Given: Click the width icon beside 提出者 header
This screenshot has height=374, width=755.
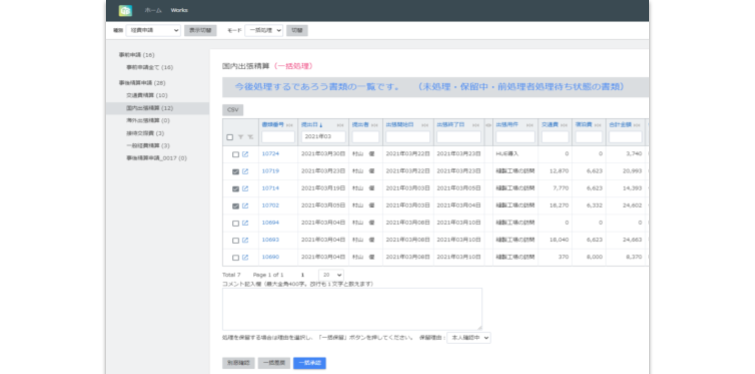Looking at the screenshot, I should pyautogui.click(x=375, y=125).
